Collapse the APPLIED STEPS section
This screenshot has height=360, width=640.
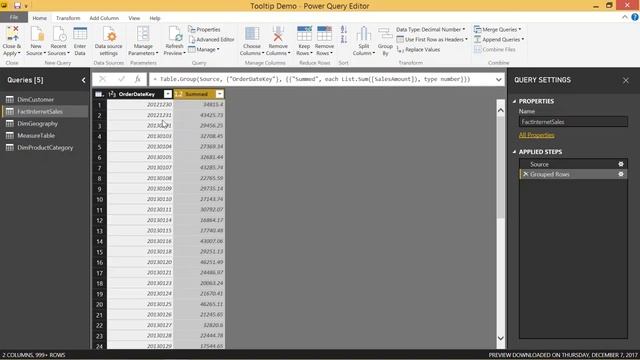(514, 152)
